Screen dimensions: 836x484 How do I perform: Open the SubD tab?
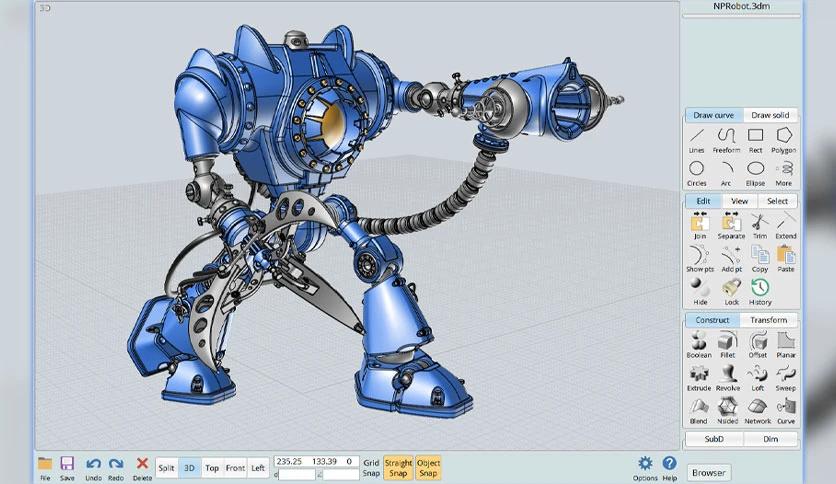tap(714, 439)
